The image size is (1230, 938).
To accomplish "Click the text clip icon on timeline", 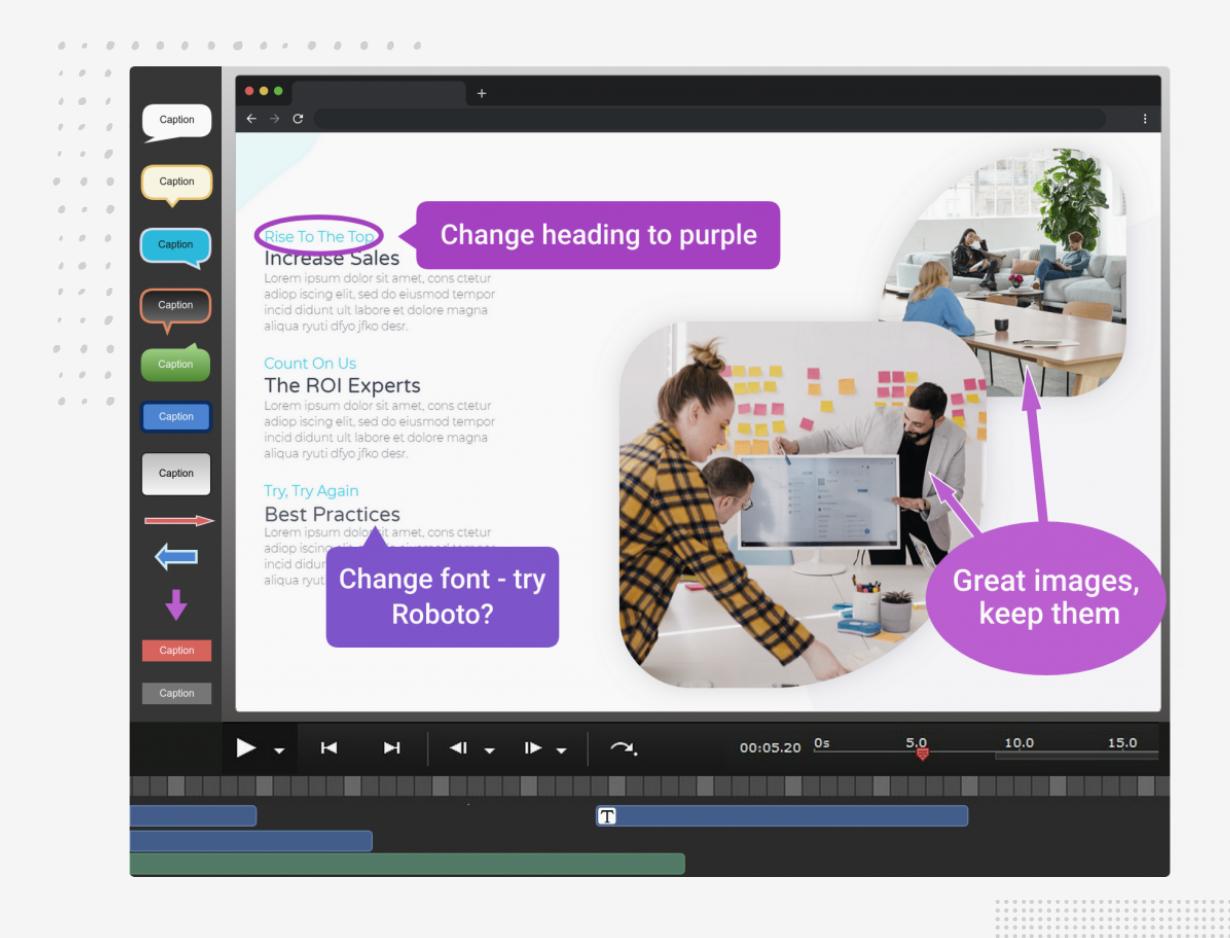I will pyautogui.click(x=606, y=816).
